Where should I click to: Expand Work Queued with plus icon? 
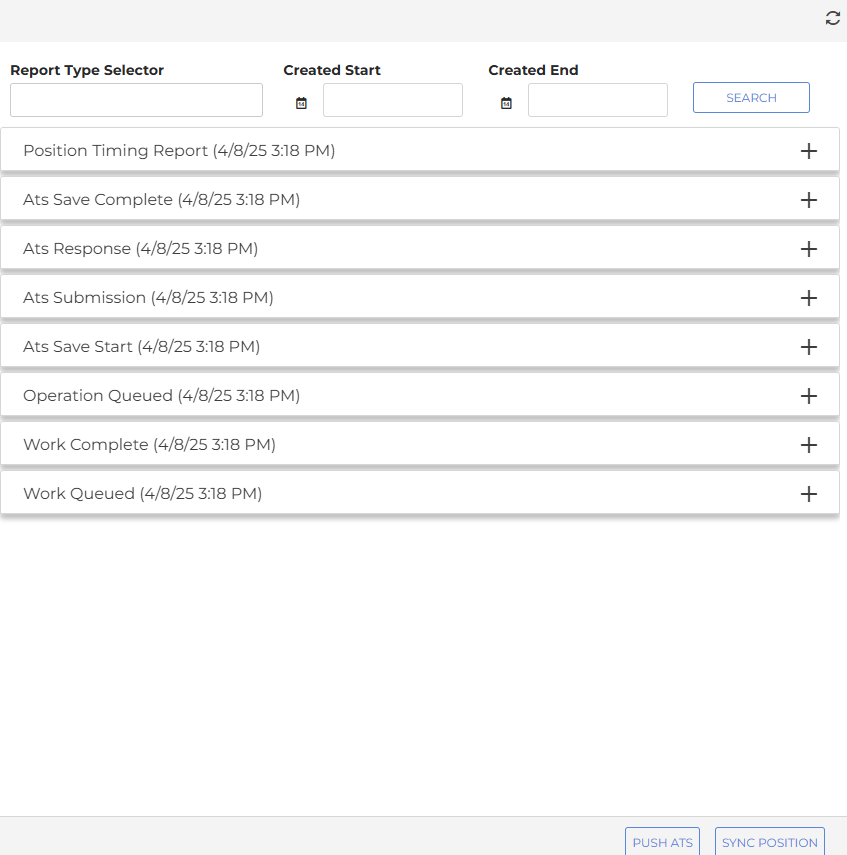point(808,494)
